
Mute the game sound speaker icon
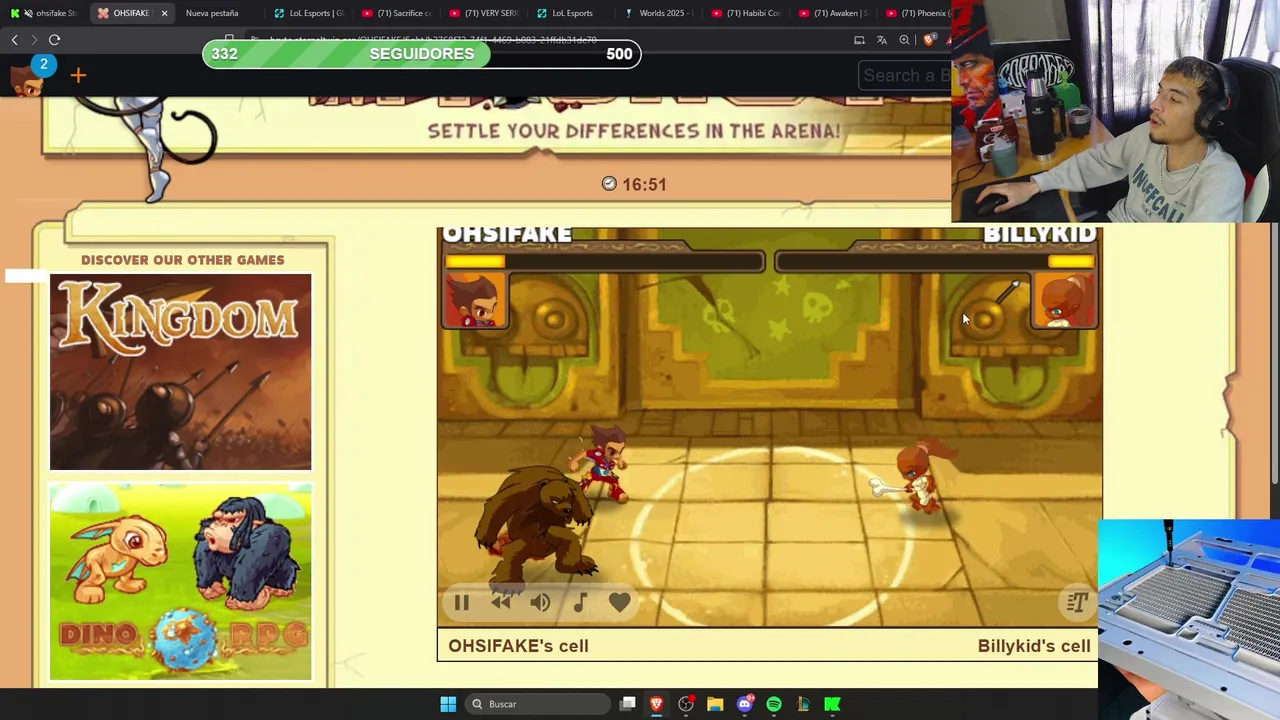pos(540,602)
